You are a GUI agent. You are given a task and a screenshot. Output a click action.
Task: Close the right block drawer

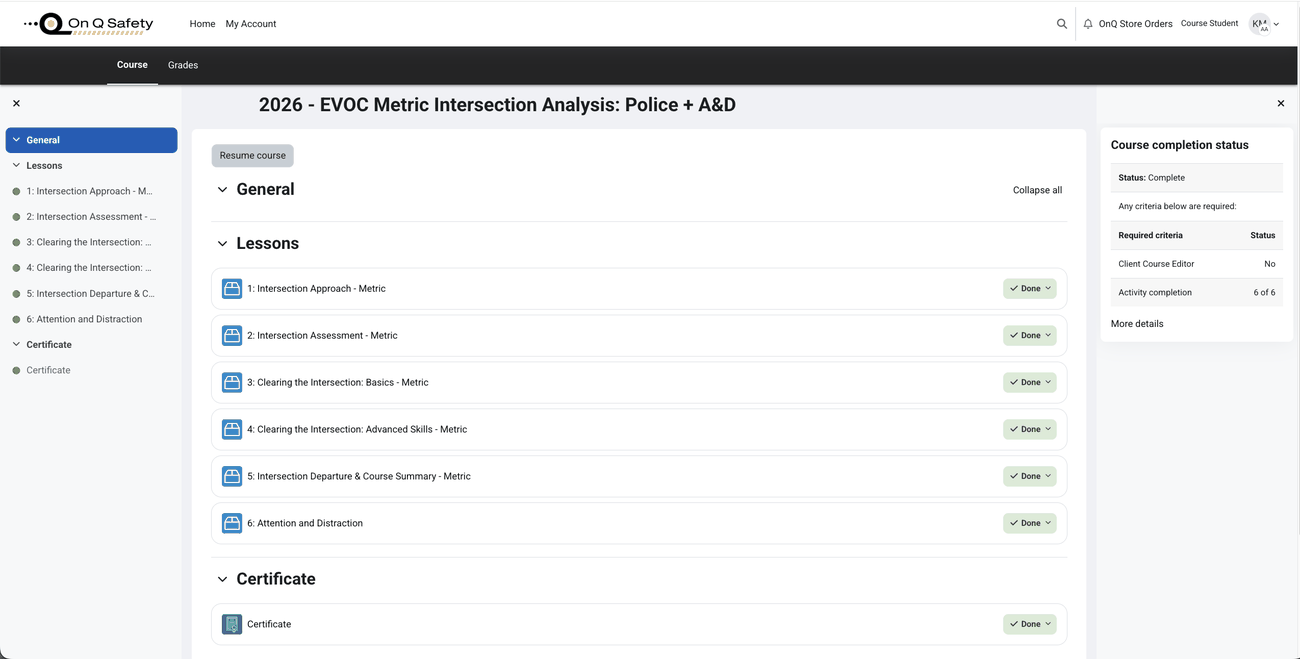click(1281, 103)
